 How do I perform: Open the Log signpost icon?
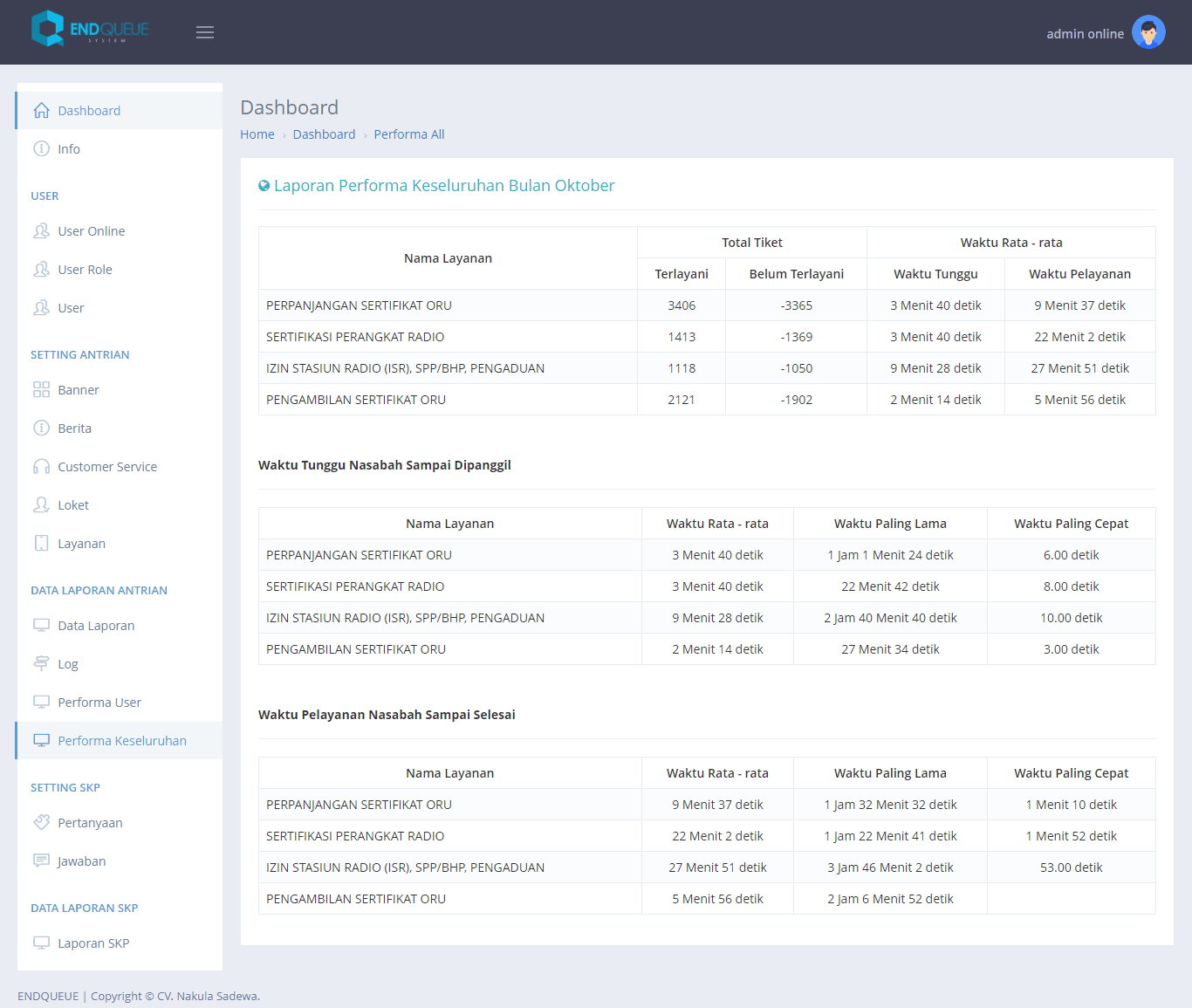41,664
